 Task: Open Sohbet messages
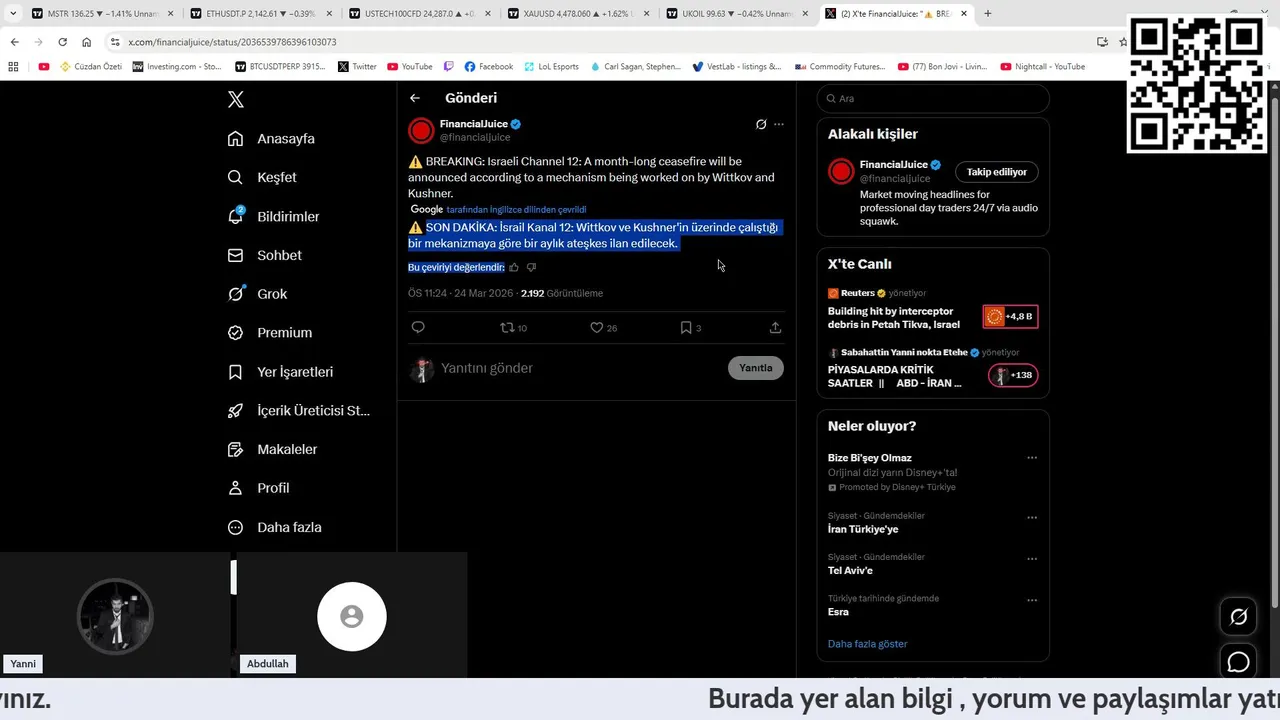tap(264, 255)
